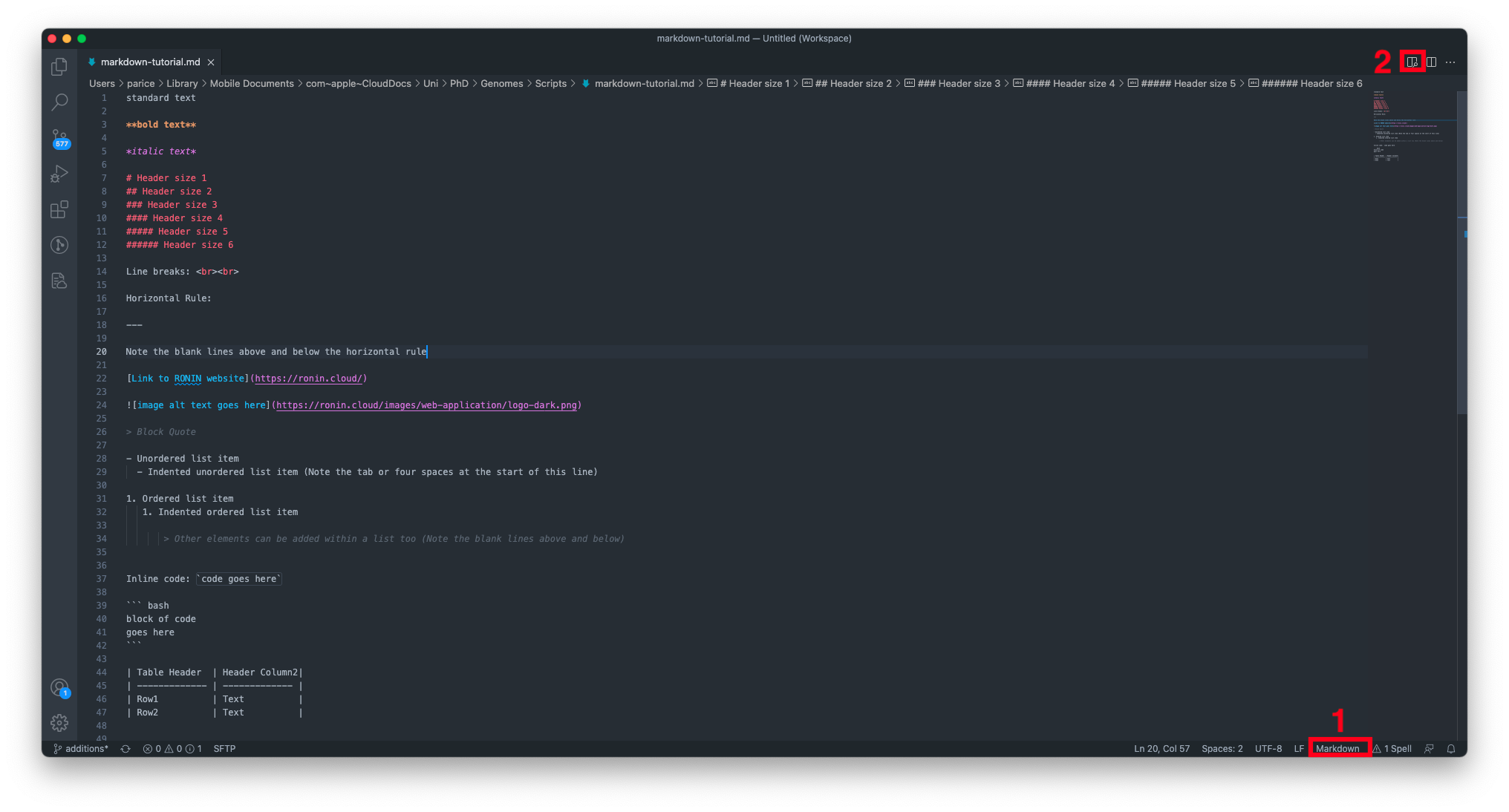Click the Open Preview to the Side icon
Viewport: 1509px width, 812px height.
point(1412,62)
